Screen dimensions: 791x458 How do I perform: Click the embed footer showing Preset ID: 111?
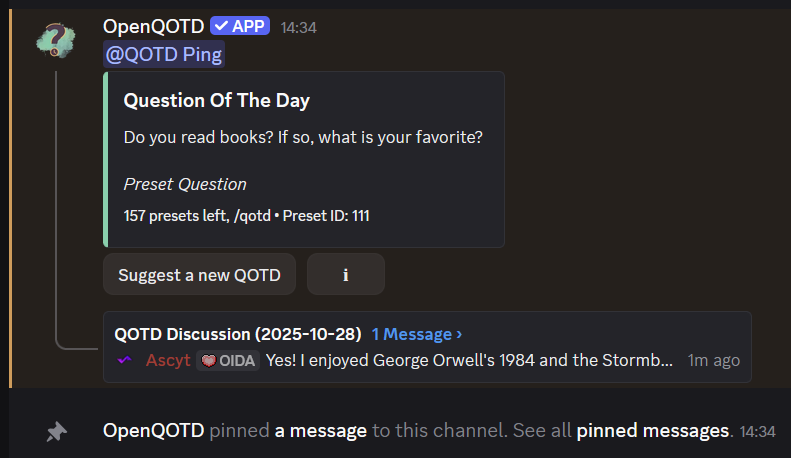tap(246, 215)
